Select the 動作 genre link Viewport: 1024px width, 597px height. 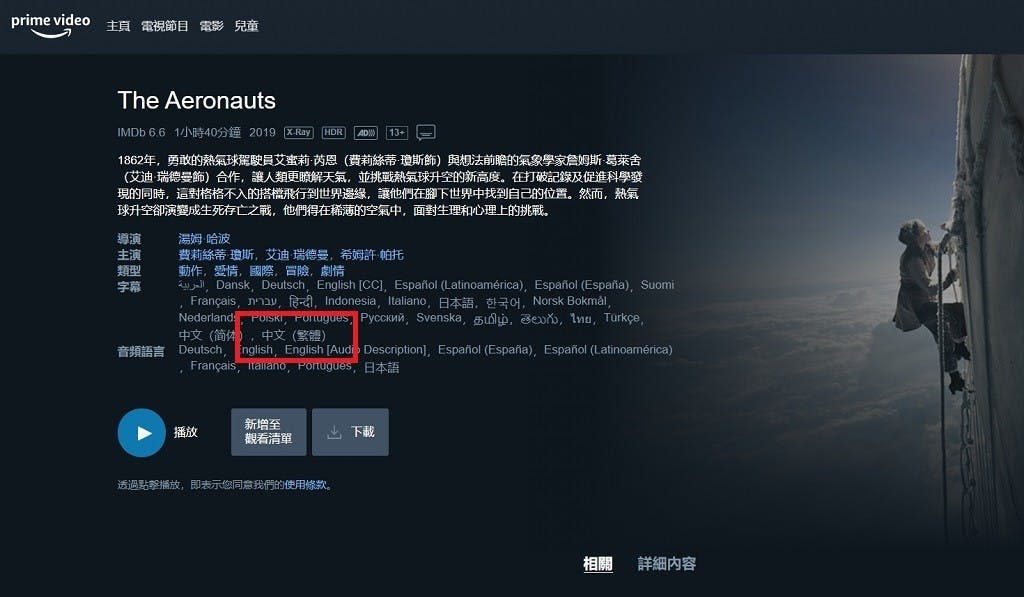(190, 270)
